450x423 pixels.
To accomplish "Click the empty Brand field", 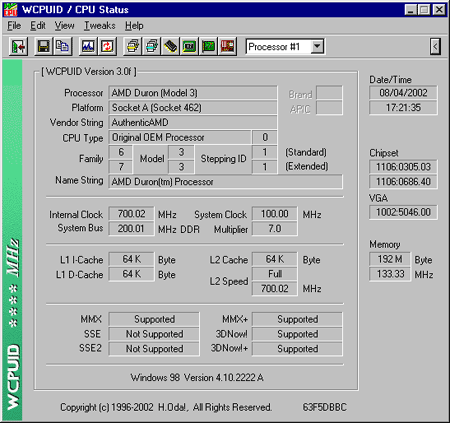I will [x=329, y=93].
